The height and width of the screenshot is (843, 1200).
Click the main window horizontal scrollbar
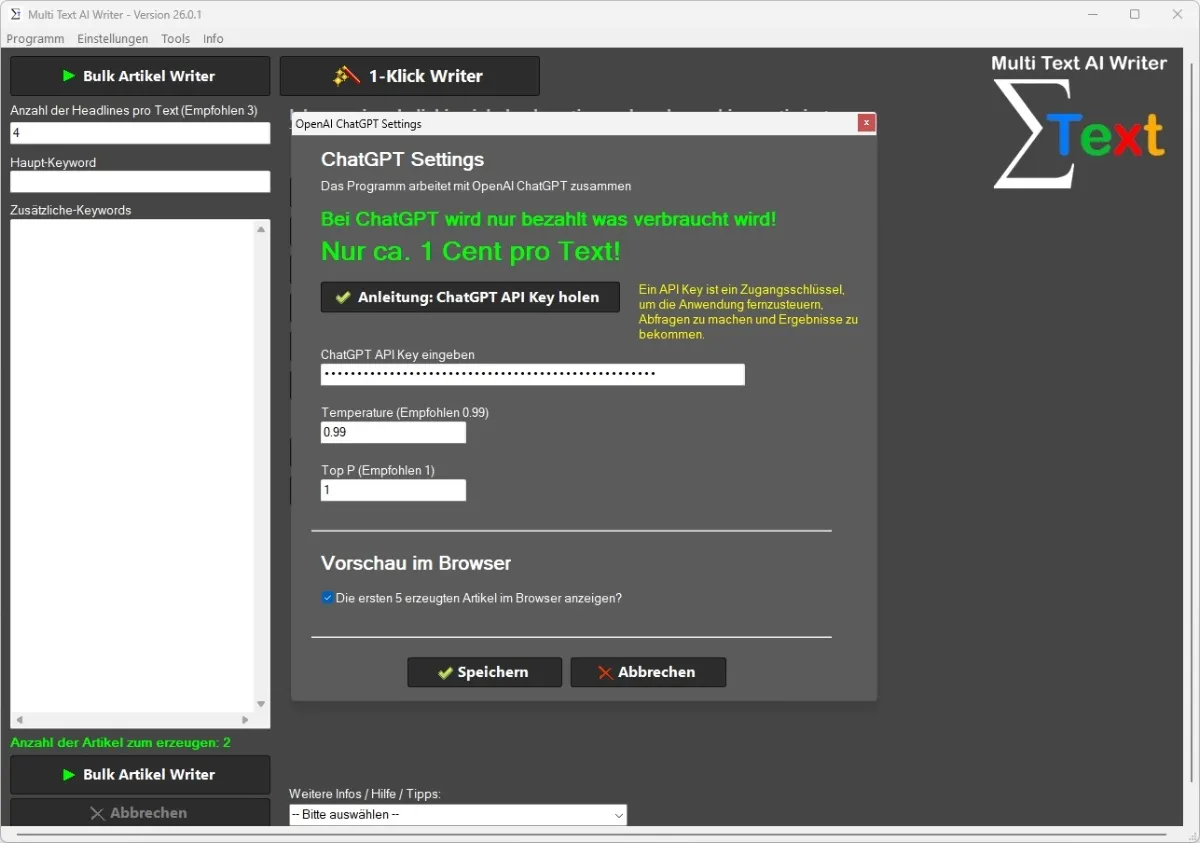[590, 833]
